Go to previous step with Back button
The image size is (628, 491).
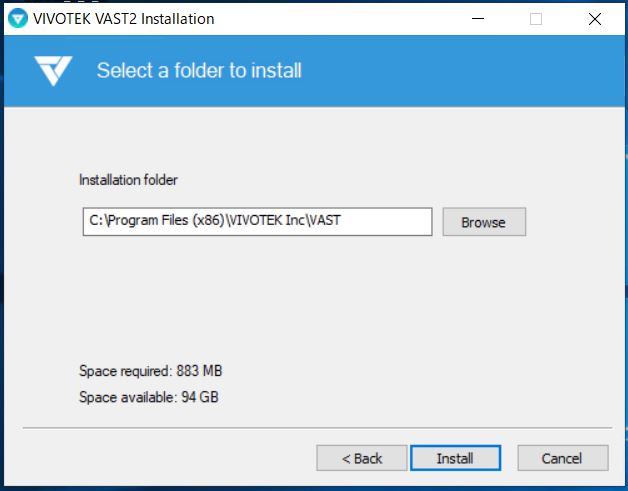[362, 458]
